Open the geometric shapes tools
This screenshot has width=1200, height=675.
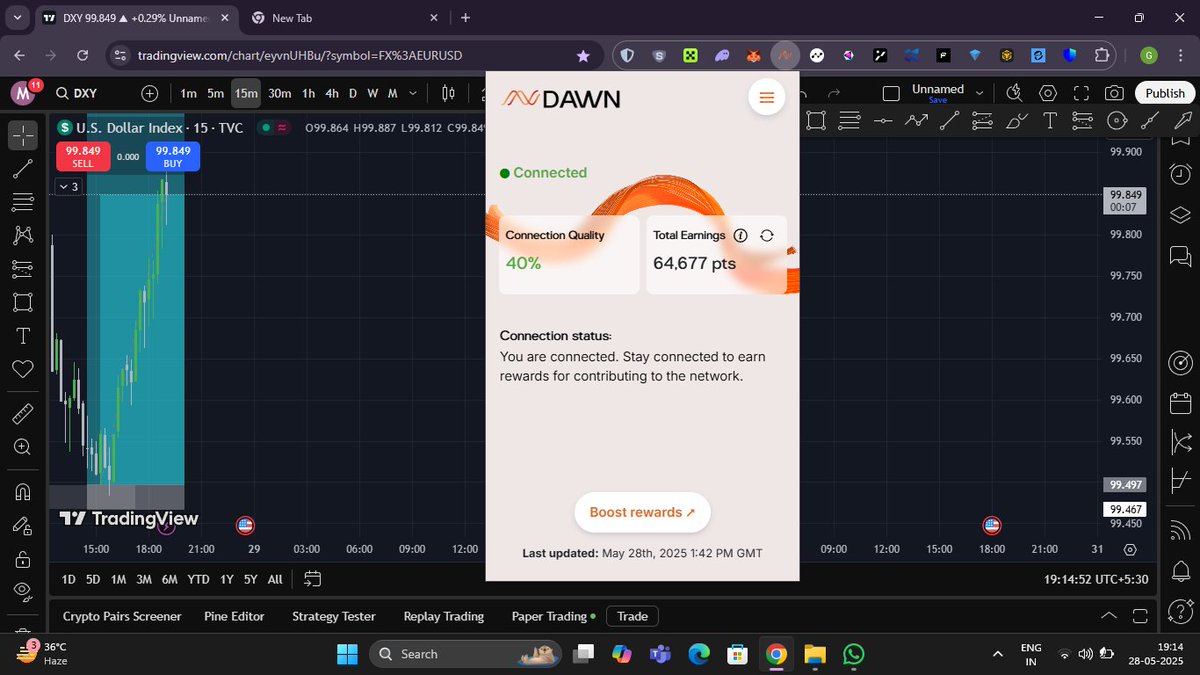(23, 301)
